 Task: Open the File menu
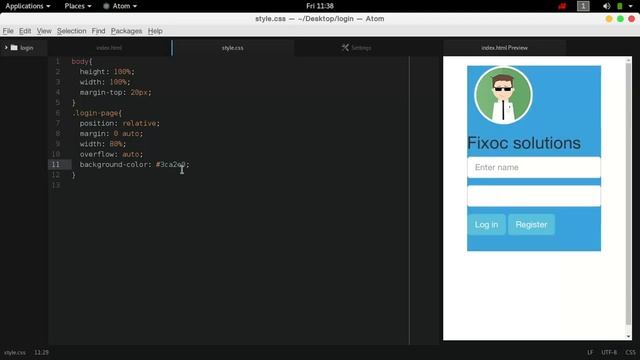point(8,31)
